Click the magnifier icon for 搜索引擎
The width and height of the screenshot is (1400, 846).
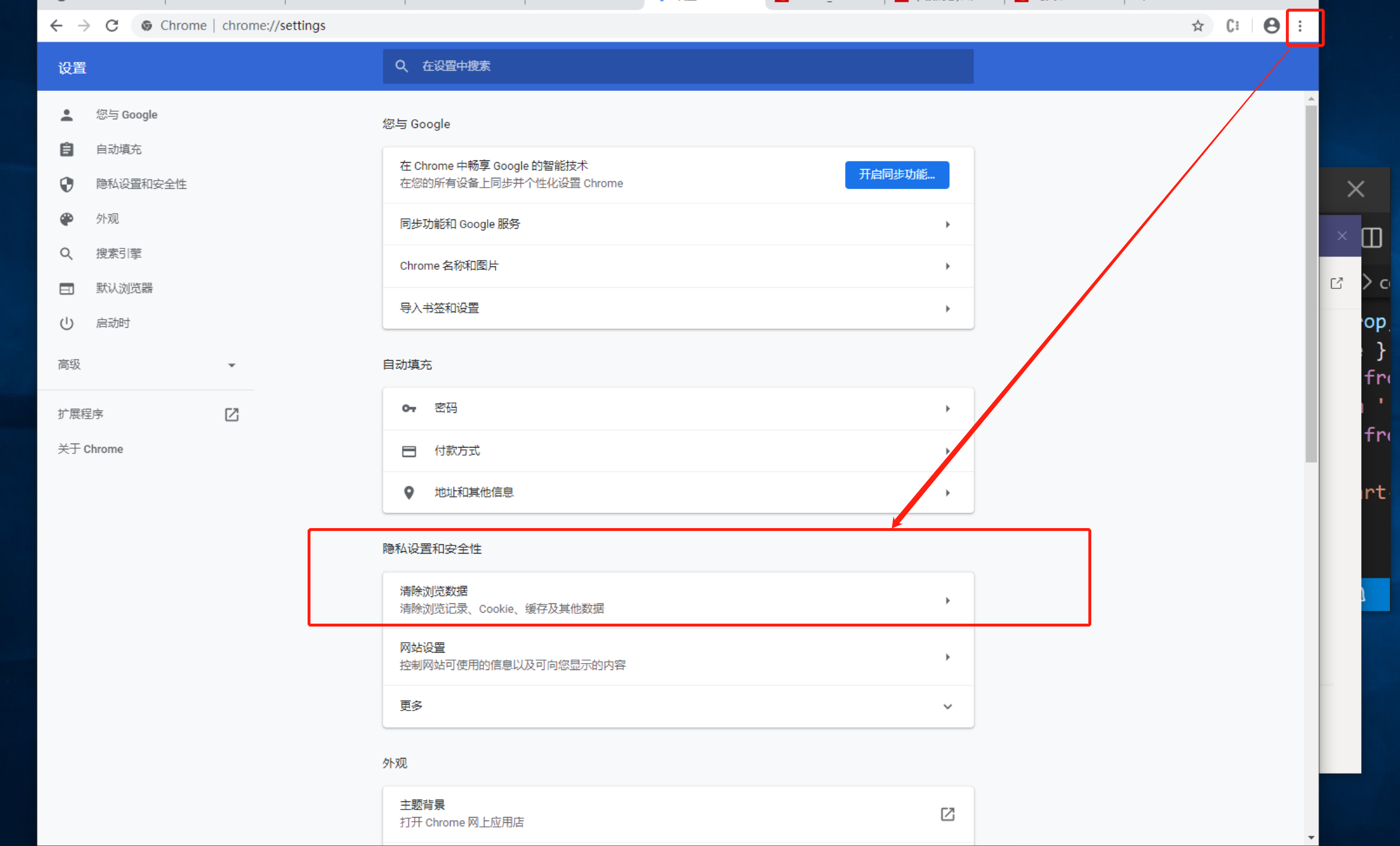click(67, 254)
